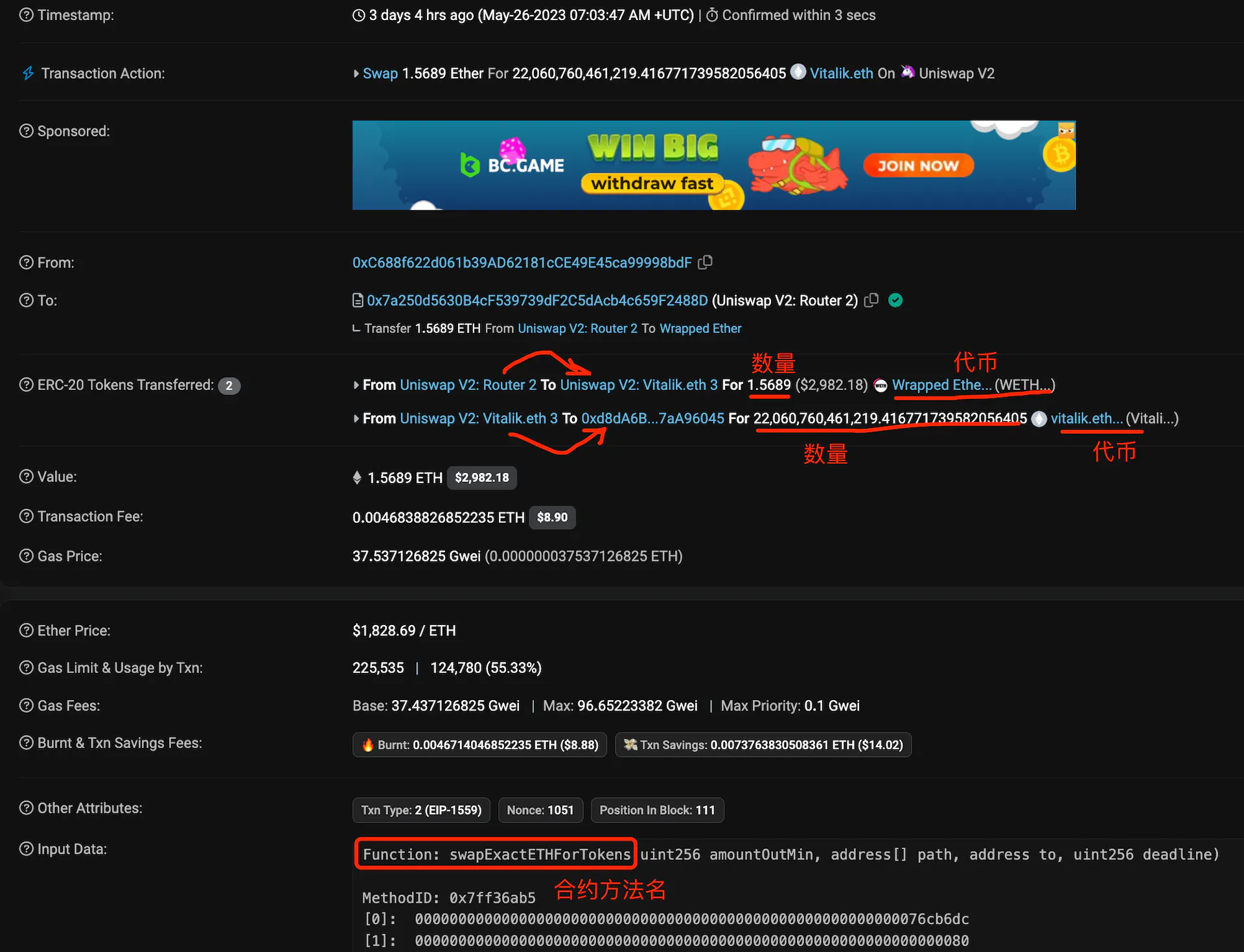Click the Timestamp help question-mark icon
Viewport: 1244px width, 952px height.
(x=26, y=15)
